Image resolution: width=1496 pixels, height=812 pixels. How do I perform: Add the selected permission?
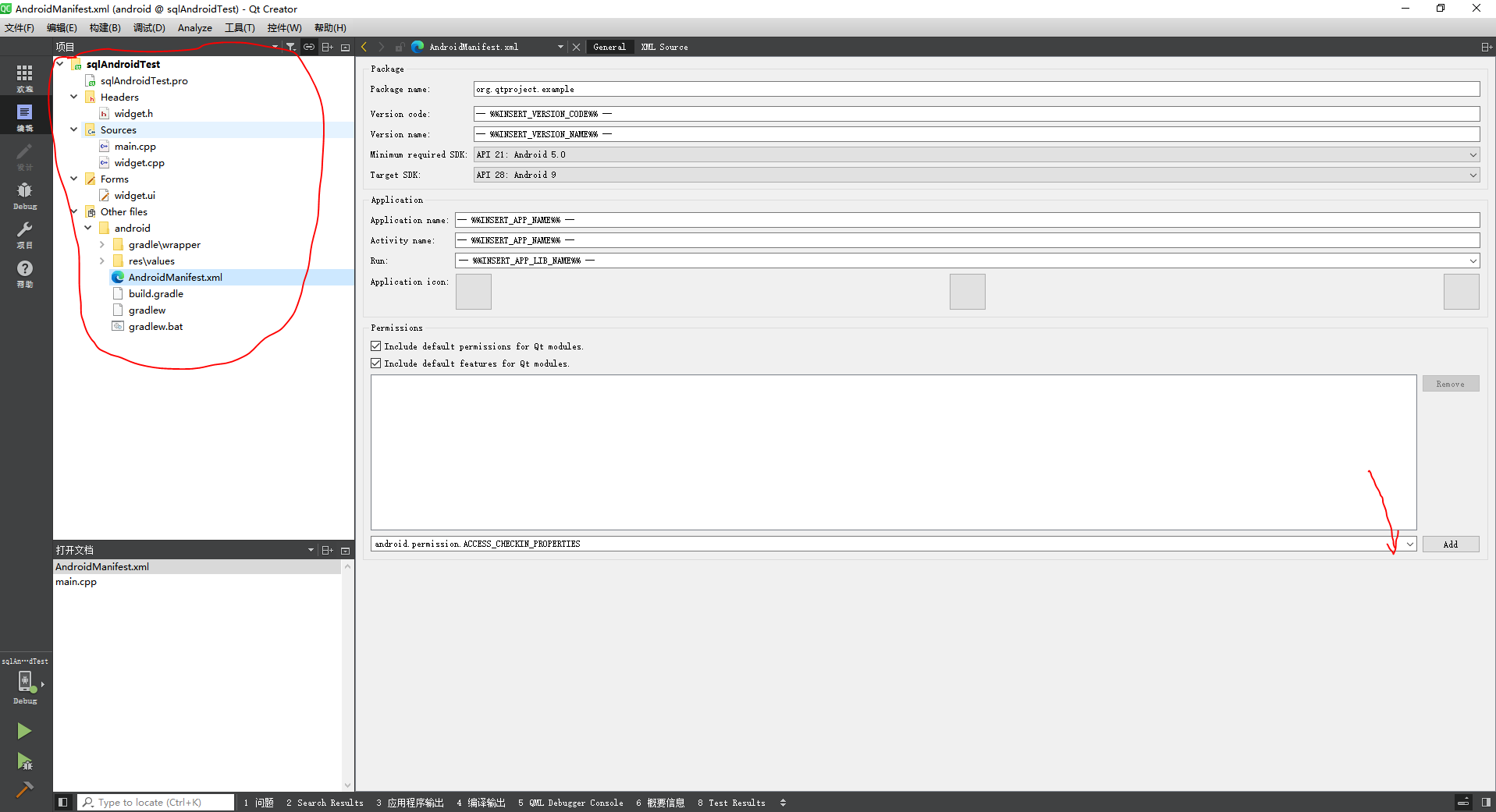1451,544
